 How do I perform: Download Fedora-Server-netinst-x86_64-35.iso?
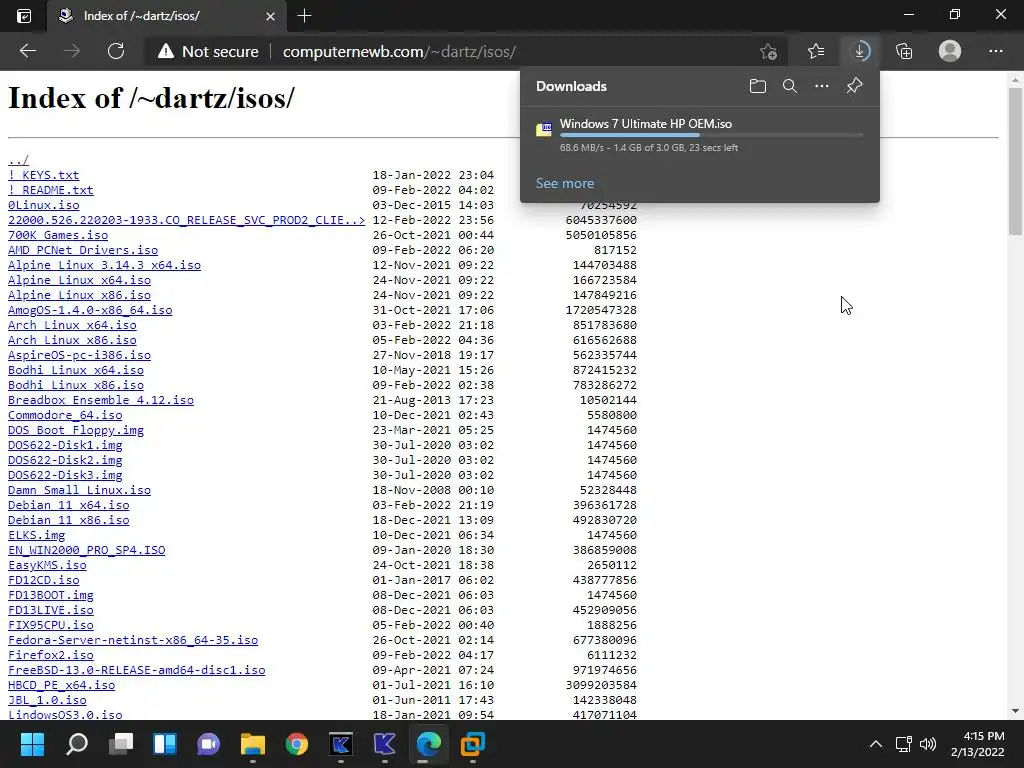pos(133,641)
